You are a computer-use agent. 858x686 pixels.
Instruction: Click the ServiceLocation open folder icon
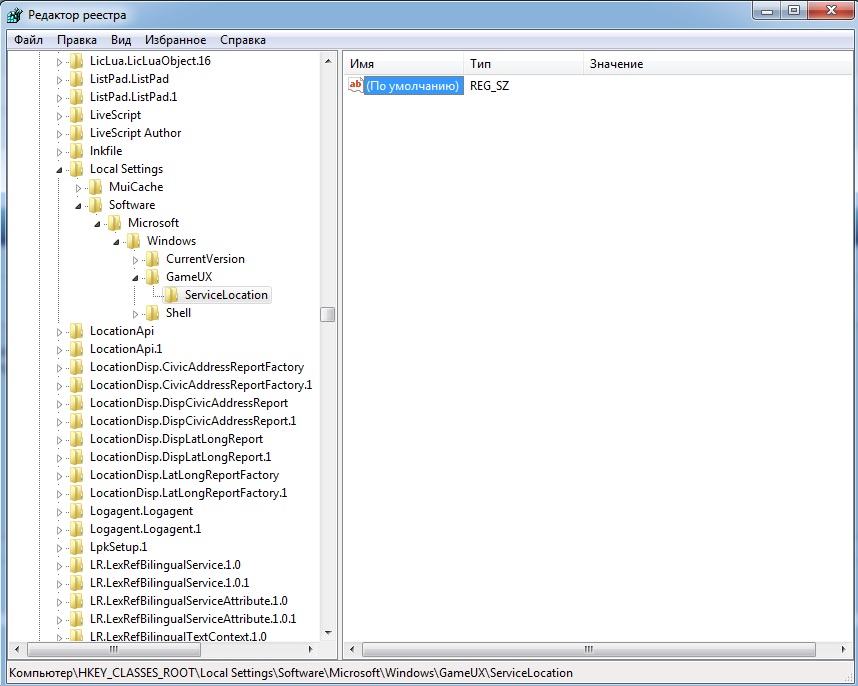coord(171,295)
